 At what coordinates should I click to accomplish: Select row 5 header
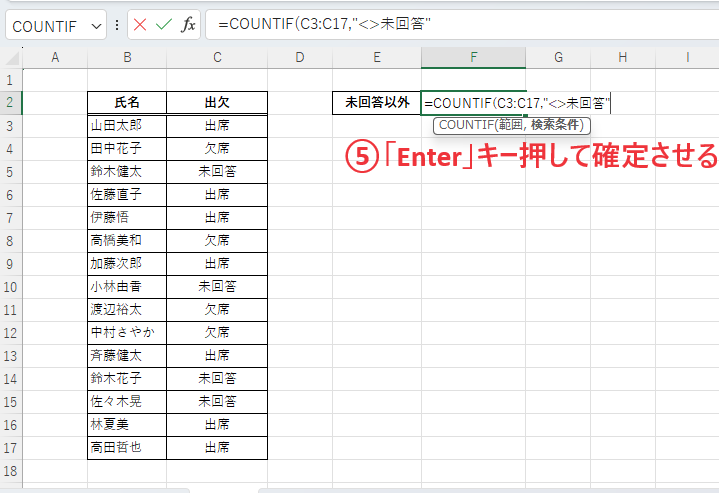click(x=11, y=172)
